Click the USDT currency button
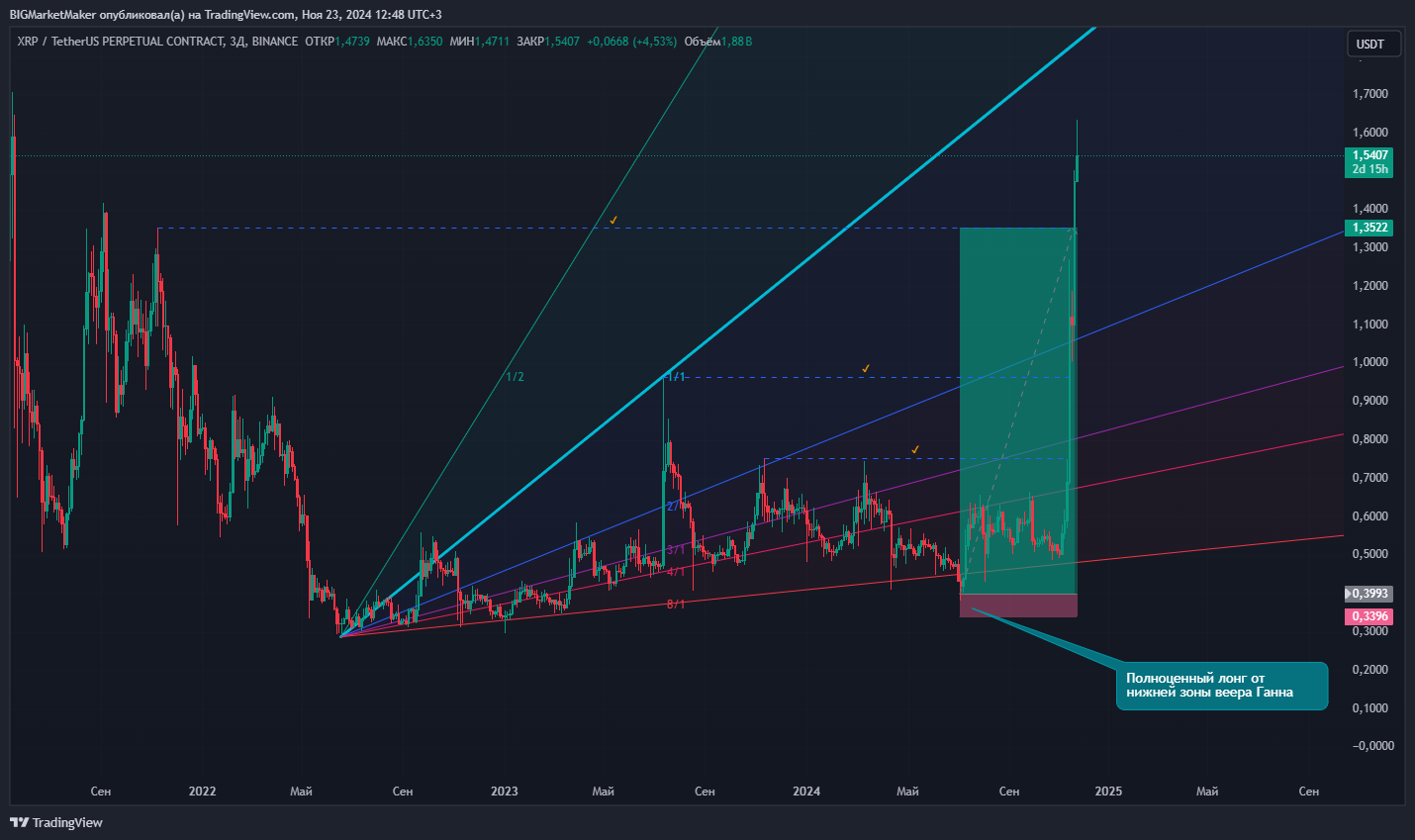 click(x=1373, y=44)
